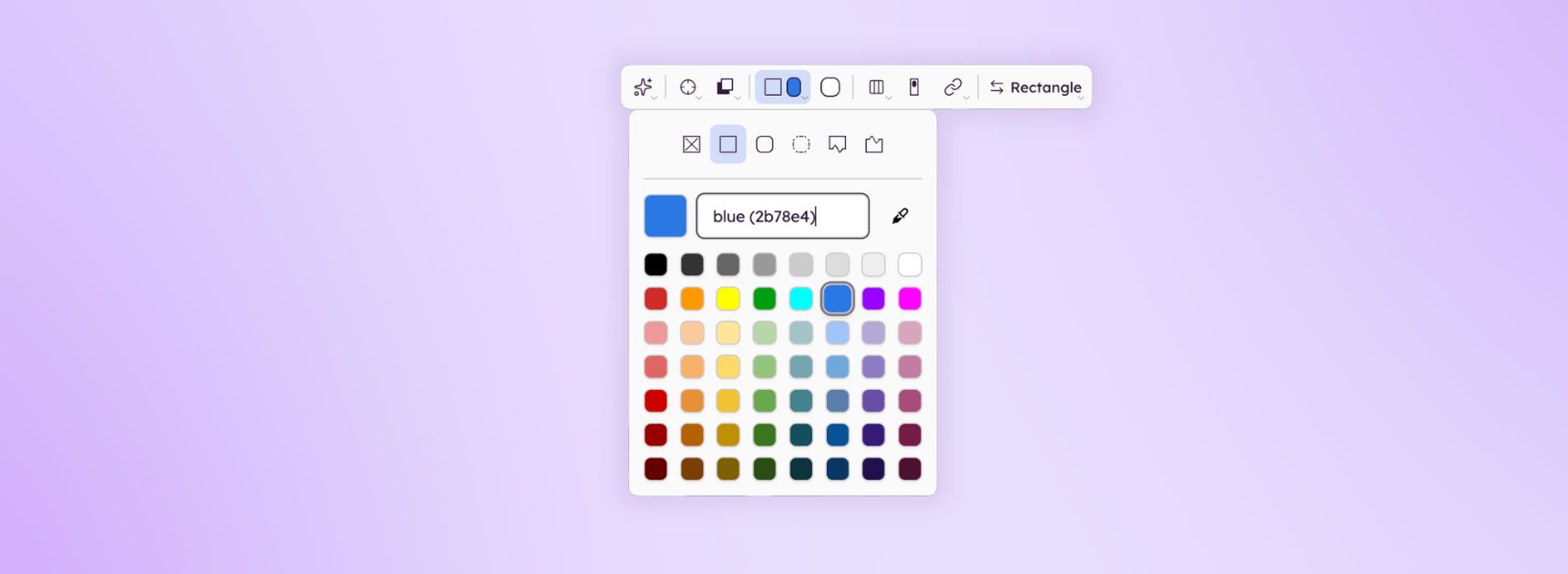Choose the rounded-corner square shape style
The image size is (1568, 574).
tap(765, 144)
